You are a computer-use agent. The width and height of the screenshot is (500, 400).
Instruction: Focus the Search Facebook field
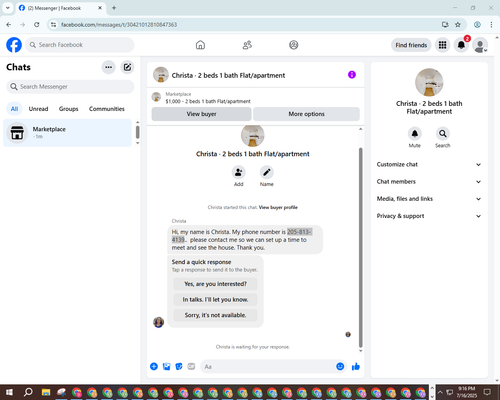pyautogui.click(x=80, y=45)
